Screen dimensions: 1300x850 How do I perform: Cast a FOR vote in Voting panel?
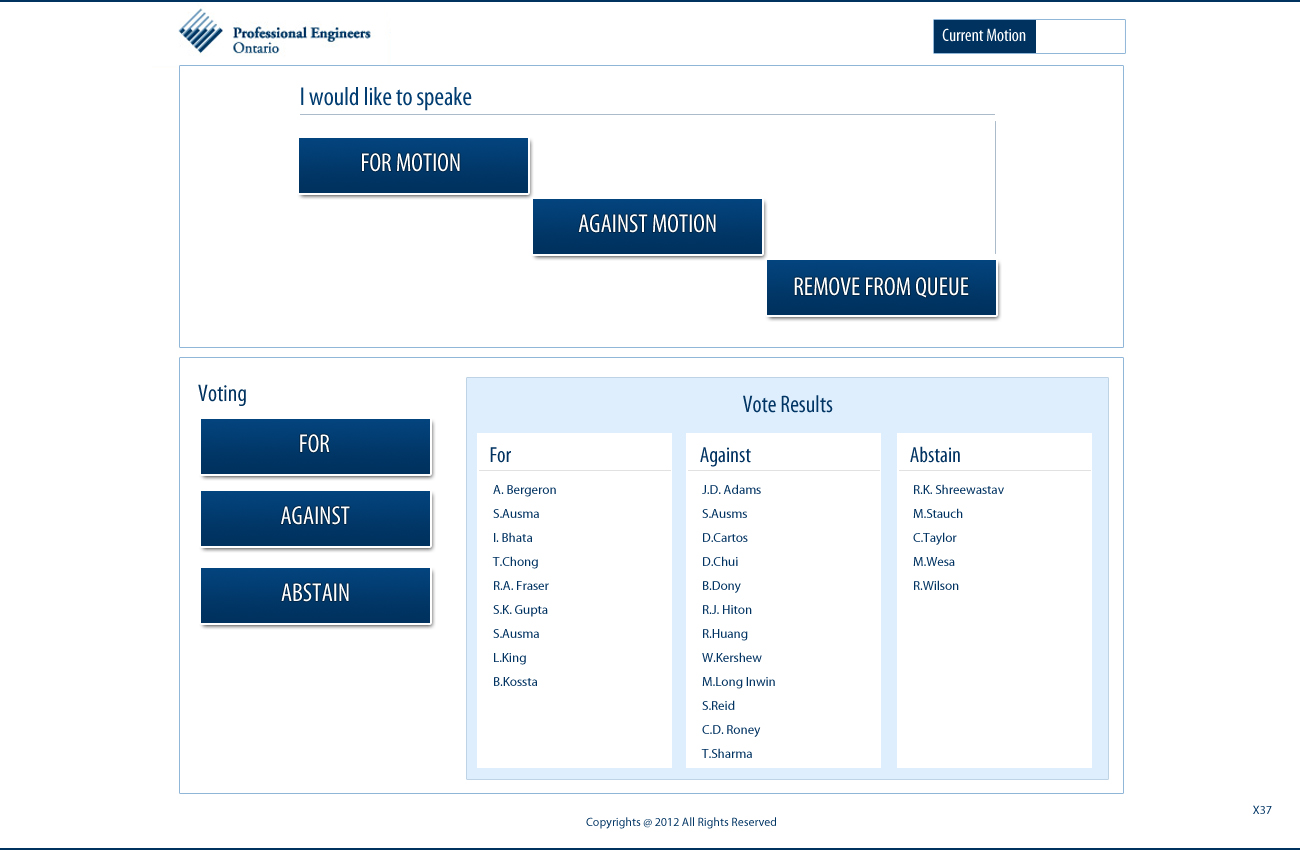315,446
